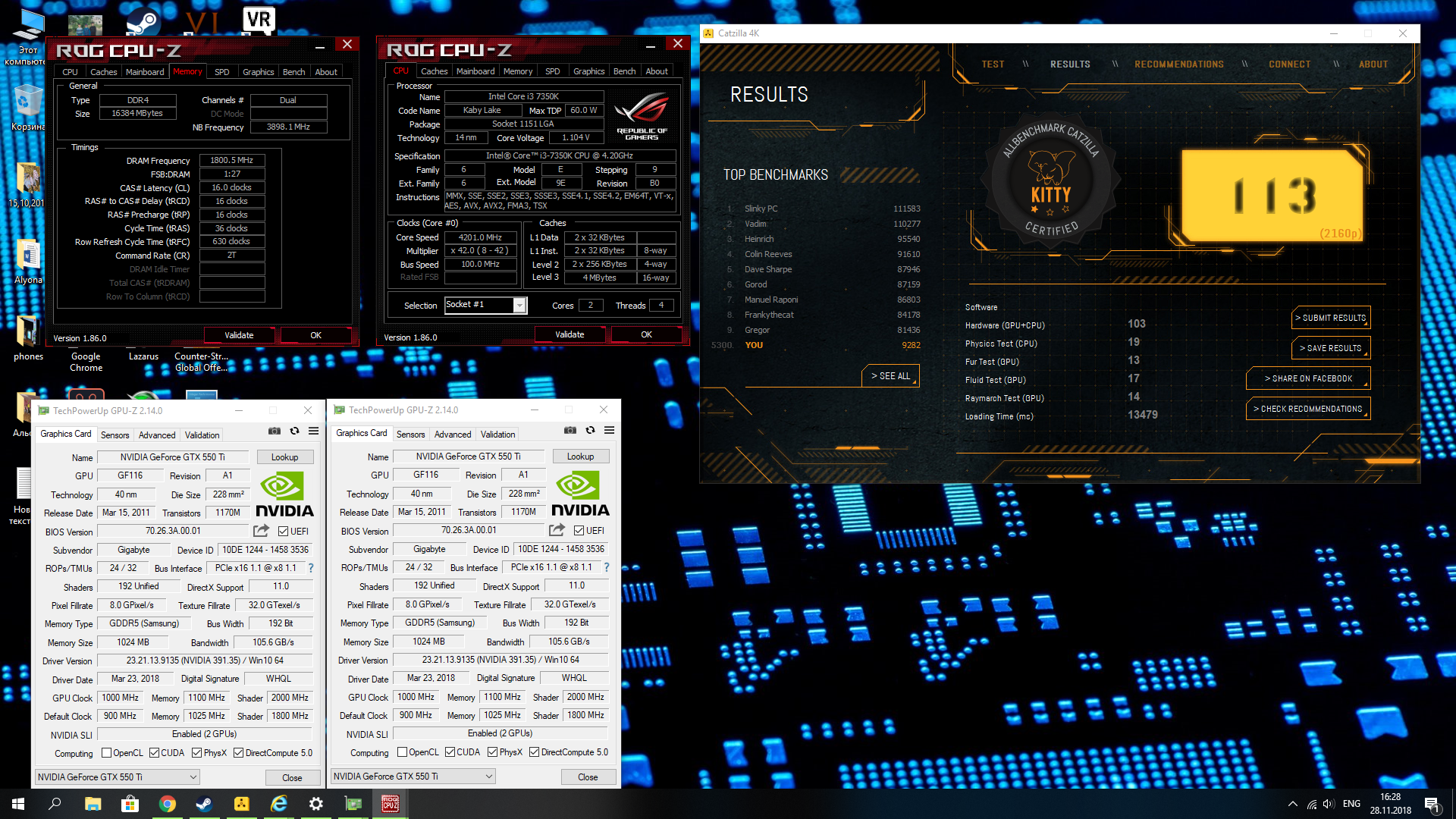This screenshot has width=1456, height=819.
Task: Switch to Sensors tab in left GPU-Z
Action: click(x=115, y=435)
